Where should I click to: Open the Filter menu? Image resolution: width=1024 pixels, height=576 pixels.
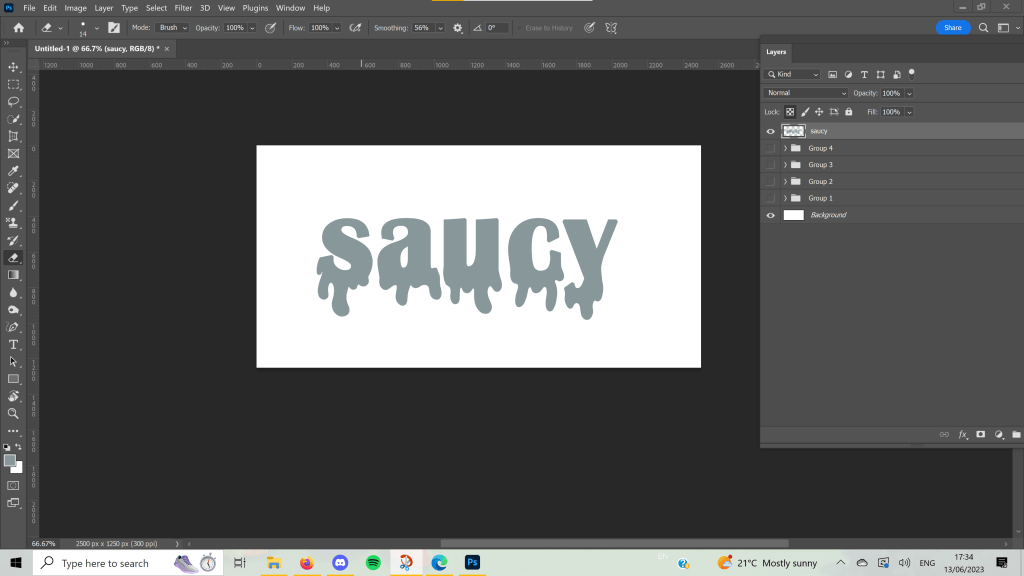point(183,8)
